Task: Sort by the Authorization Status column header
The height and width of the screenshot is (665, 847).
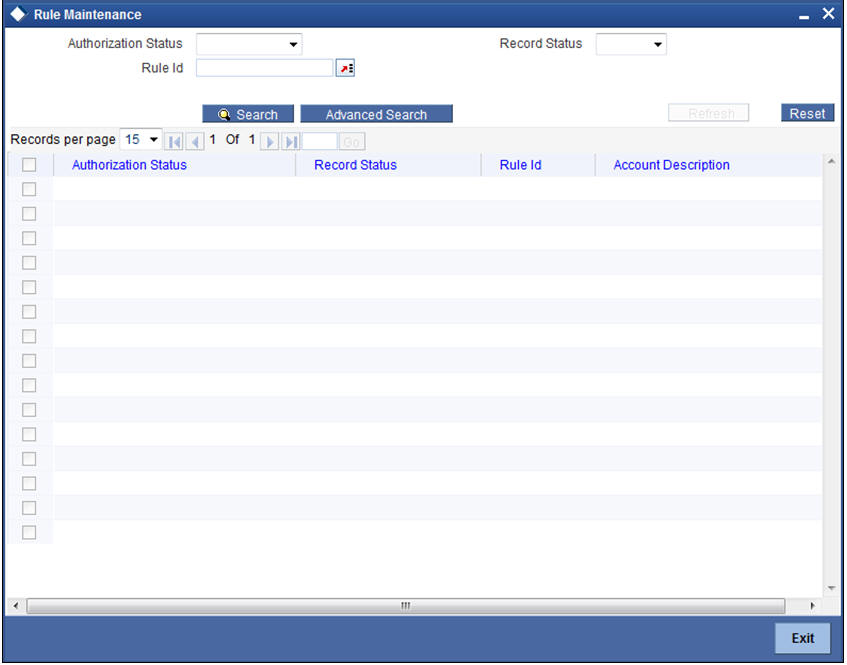Action: click(x=129, y=165)
